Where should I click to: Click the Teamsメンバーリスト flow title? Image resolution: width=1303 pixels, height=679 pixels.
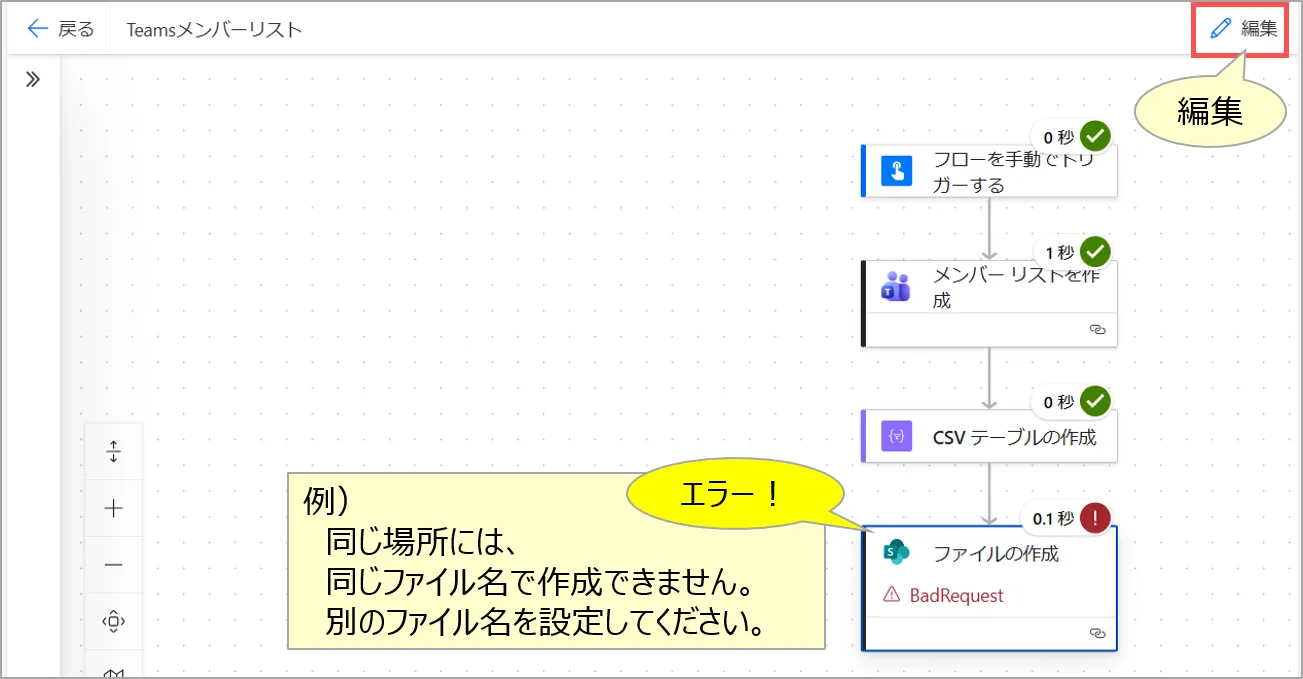(x=214, y=29)
